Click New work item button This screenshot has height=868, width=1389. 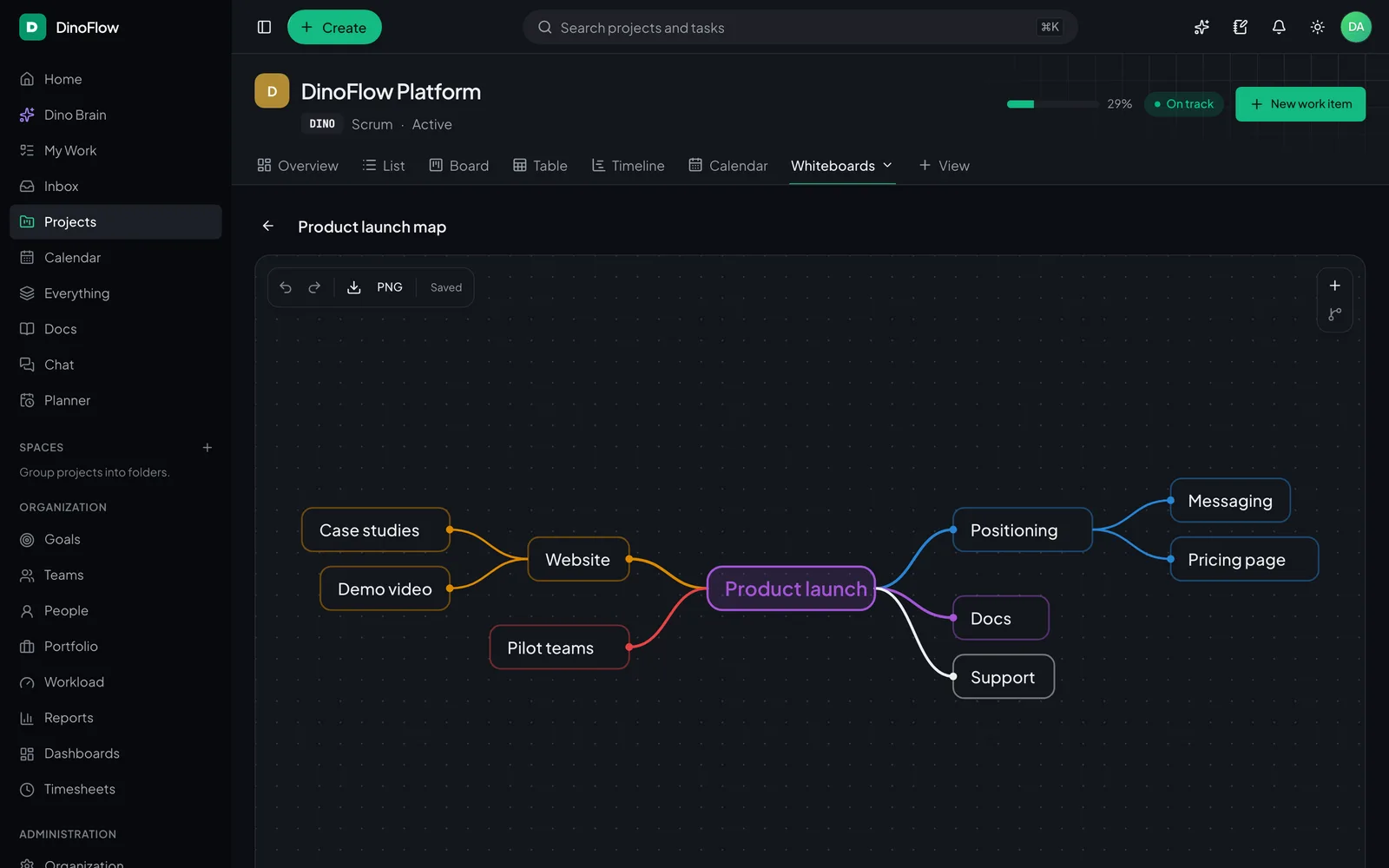[x=1300, y=104]
